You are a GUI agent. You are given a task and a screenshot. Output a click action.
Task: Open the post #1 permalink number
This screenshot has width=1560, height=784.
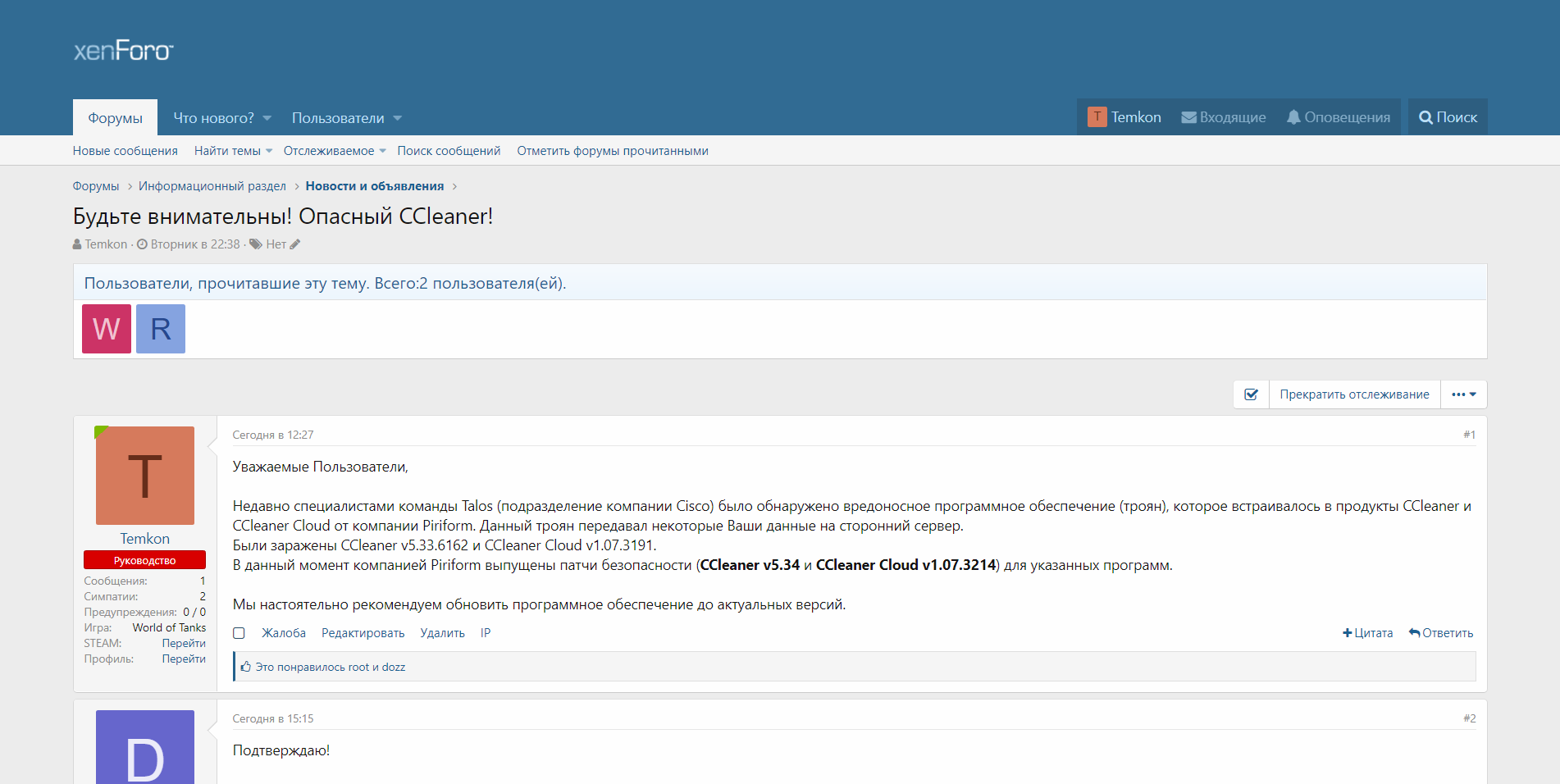[1470, 435]
